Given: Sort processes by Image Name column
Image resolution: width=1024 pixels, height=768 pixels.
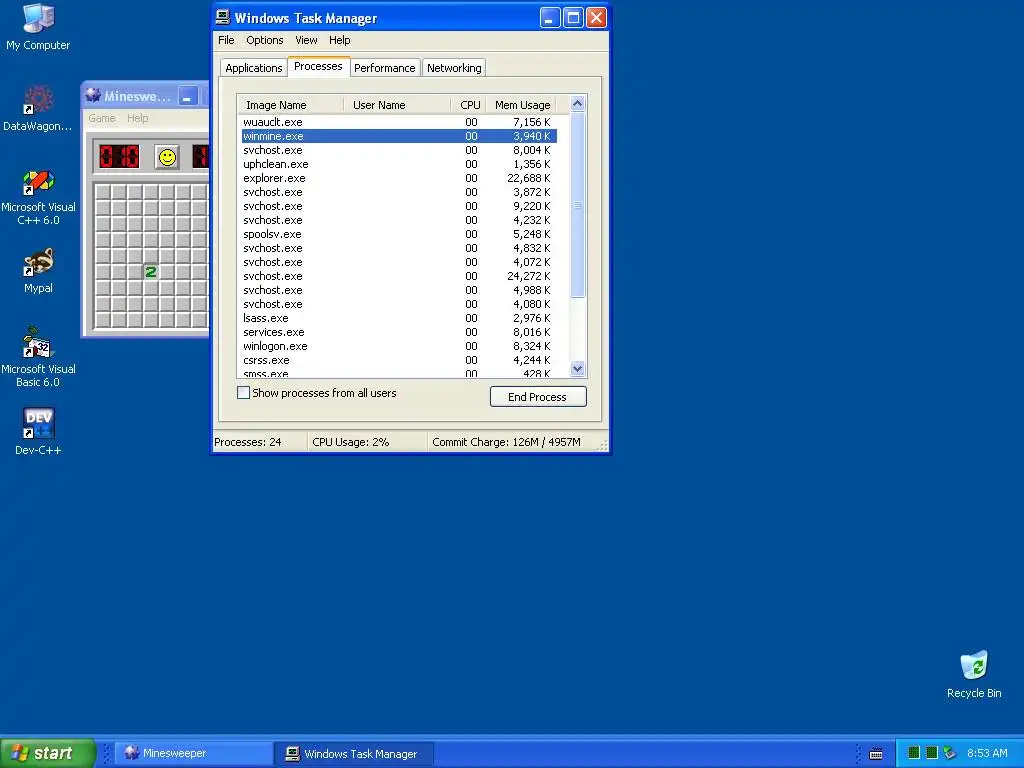Looking at the screenshot, I should pos(291,104).
